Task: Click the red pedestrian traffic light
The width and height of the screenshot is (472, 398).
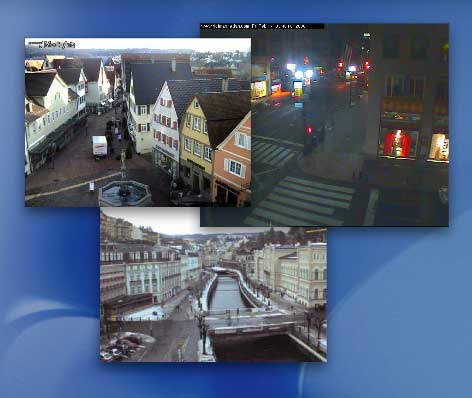Action: [x=308, y=130]
